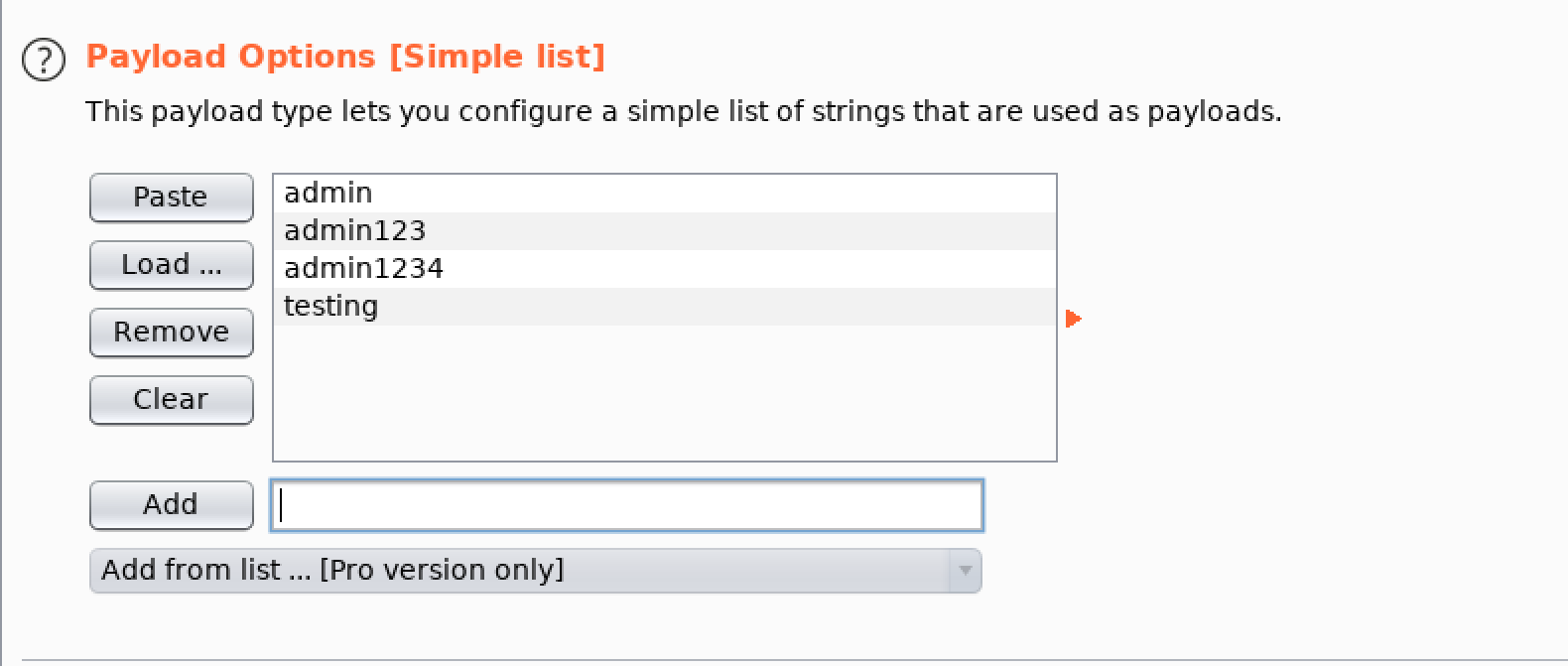Viewport: 1568px width, 666px height.
Task: Select the admin payload entry
Action: [x=664, y=193]
